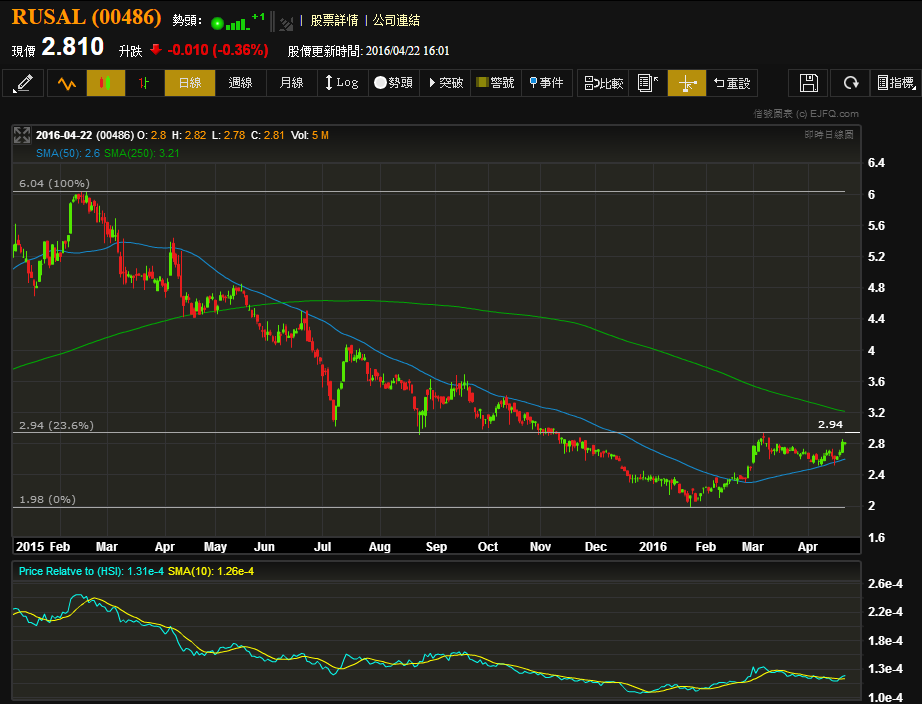Switch to 週線 weekly timeframe
This screenshot has width=922, height=704.
click(x=240, y=83)
